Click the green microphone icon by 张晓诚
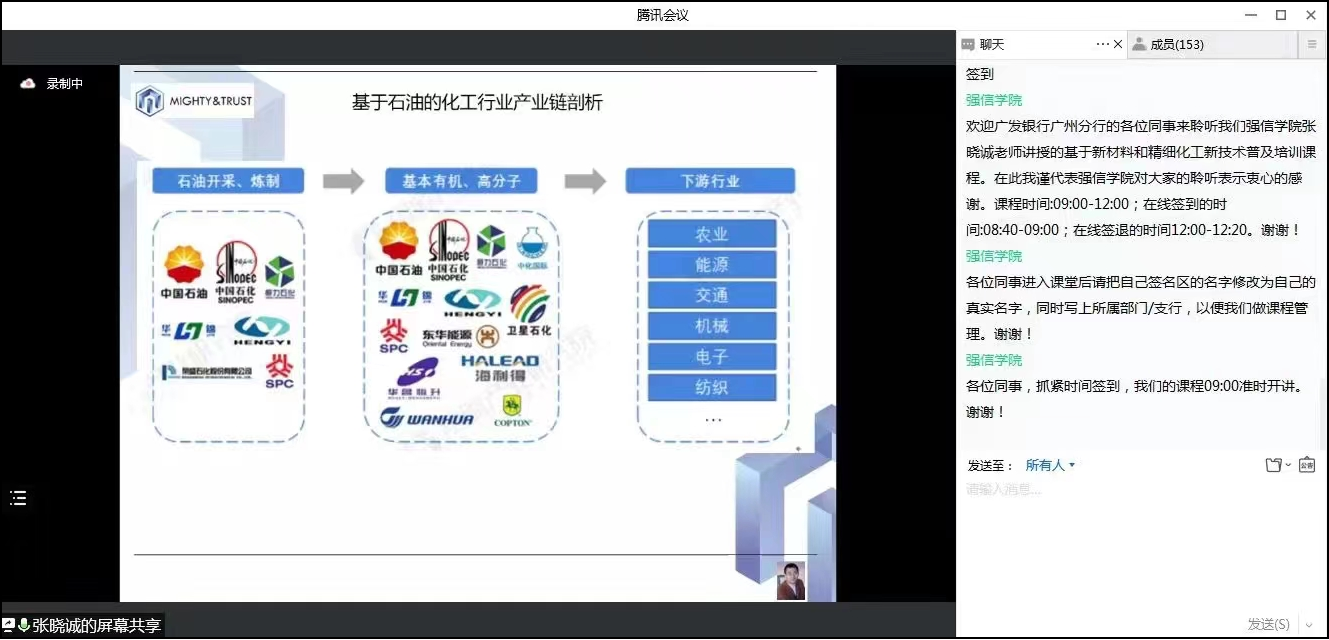This screenshot has width=1329, height=640. pos(24,626)
